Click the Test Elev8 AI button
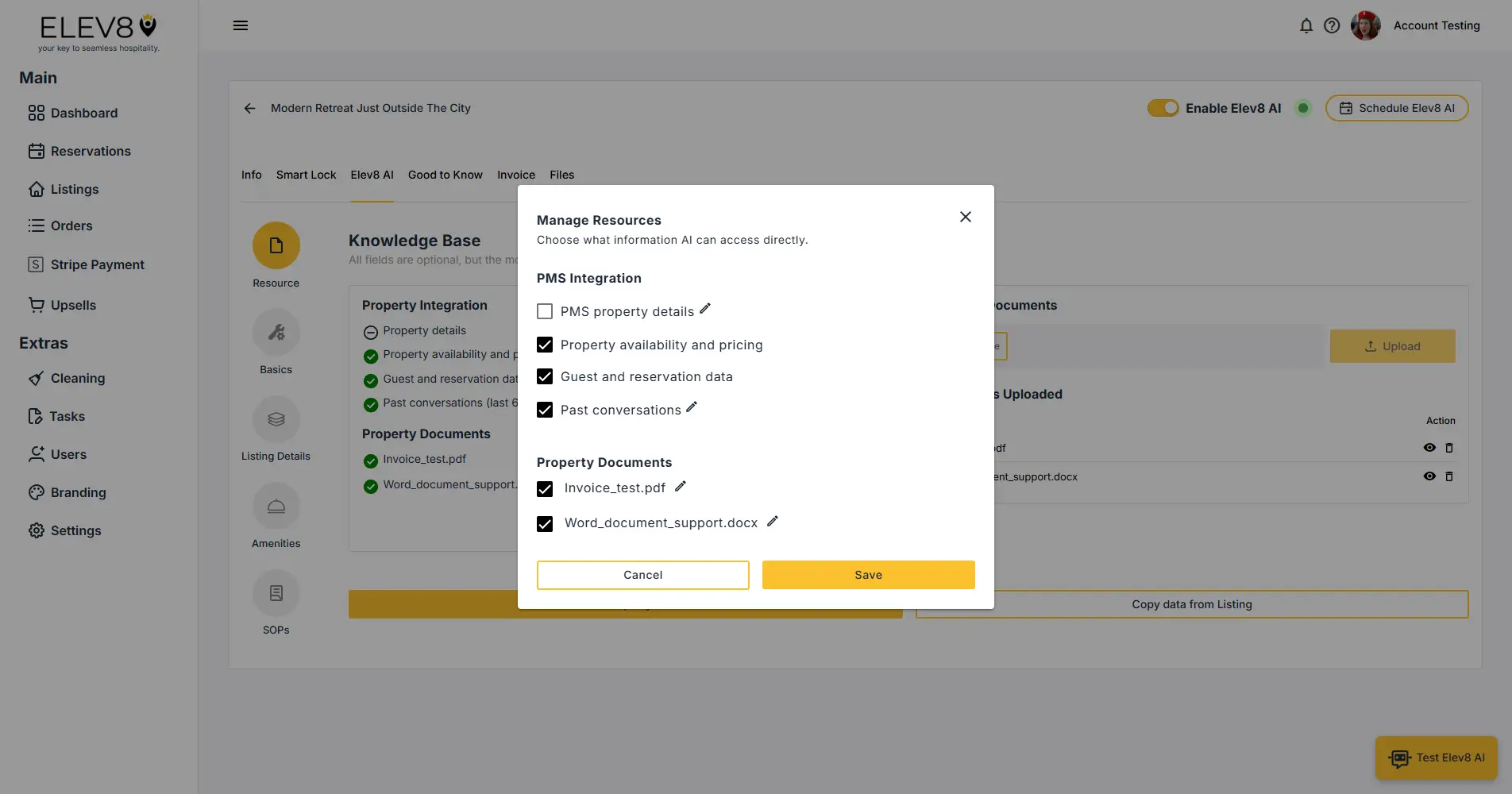 pyautogui.click(x=1436, y=757)
